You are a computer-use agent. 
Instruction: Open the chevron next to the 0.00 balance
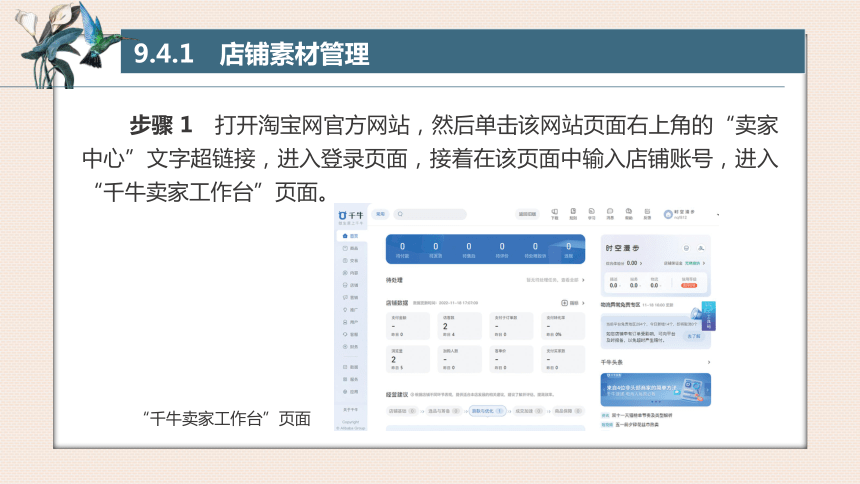[x=641, y=263]
